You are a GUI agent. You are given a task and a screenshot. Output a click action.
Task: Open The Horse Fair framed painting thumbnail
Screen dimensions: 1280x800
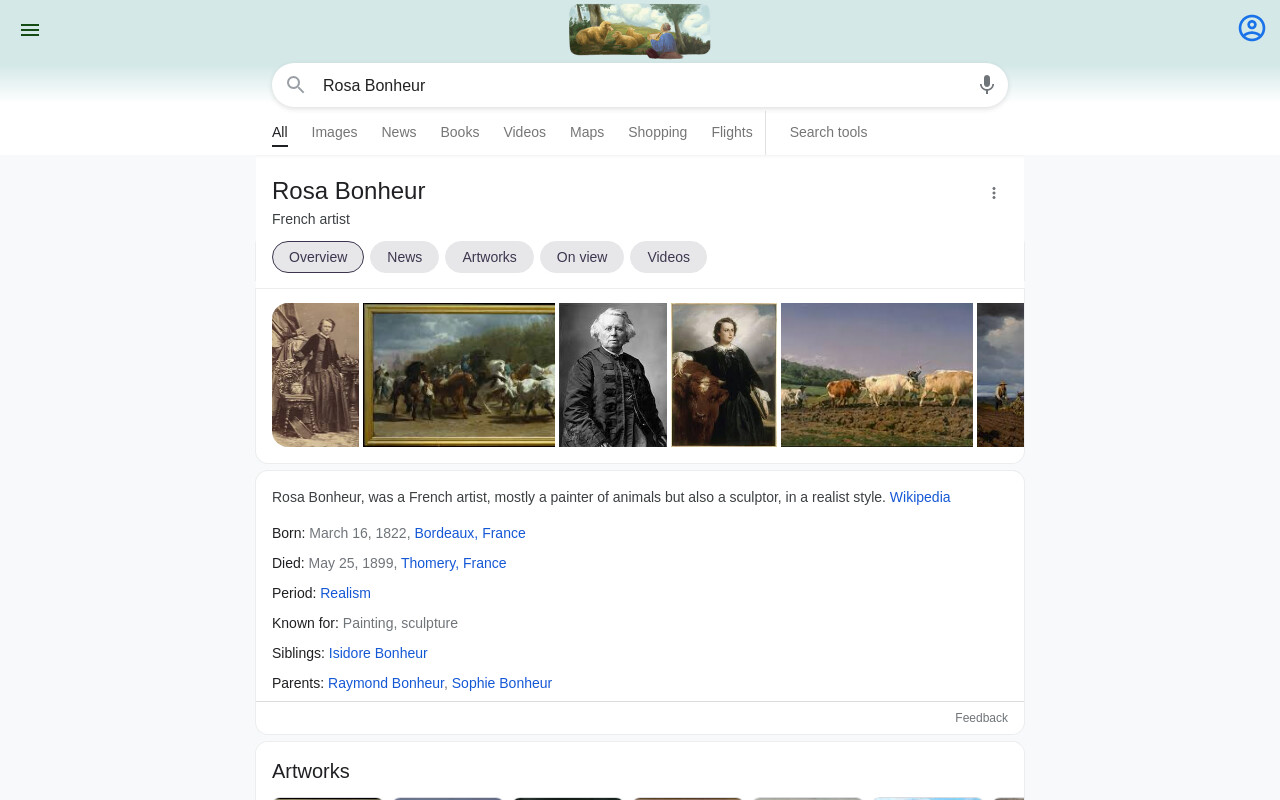click(x=459, y=375)
